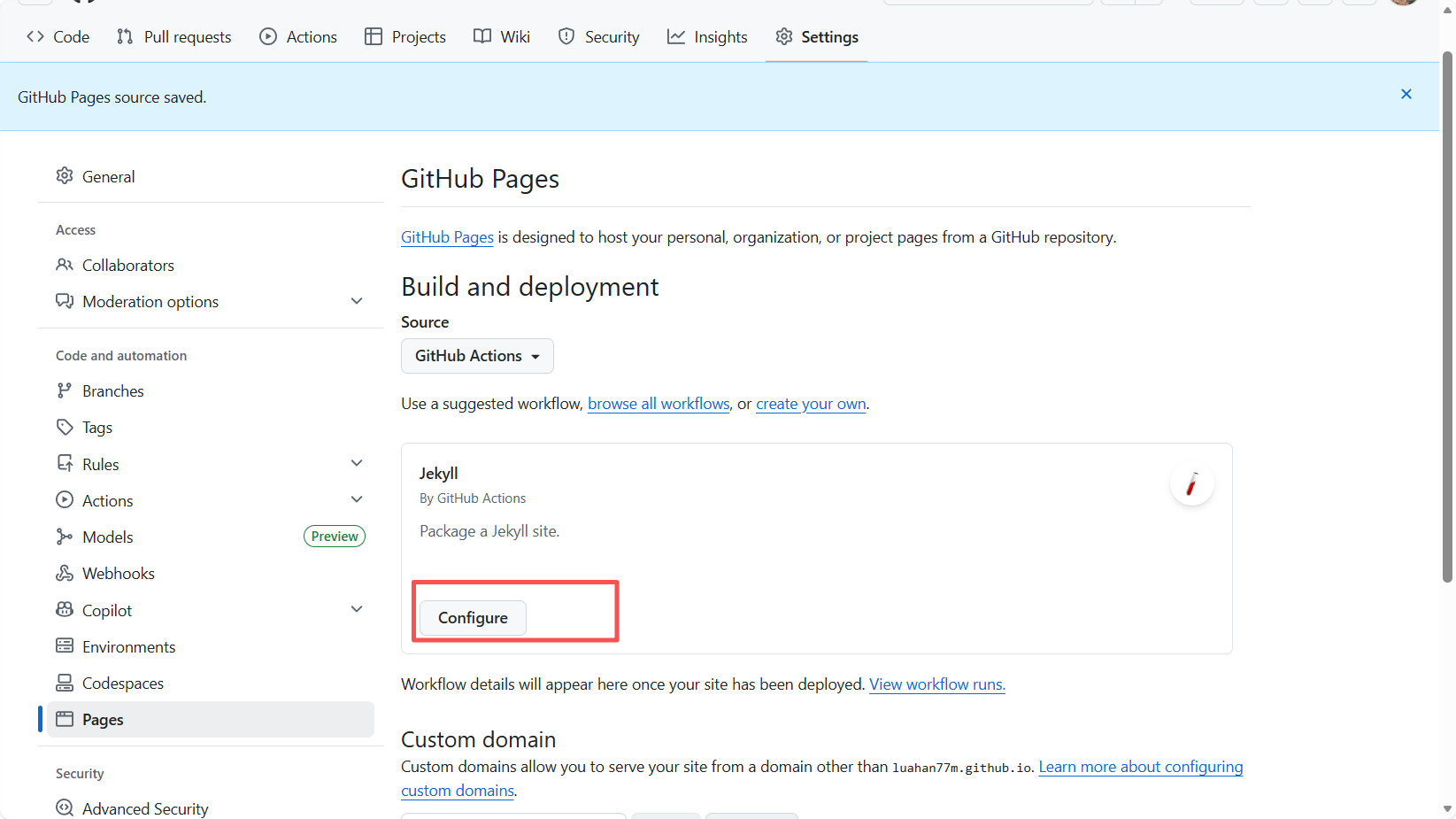Viewport: 1456px width, 819px height.
Task: Click the Configure button for Jekyll
Action: 473,618
